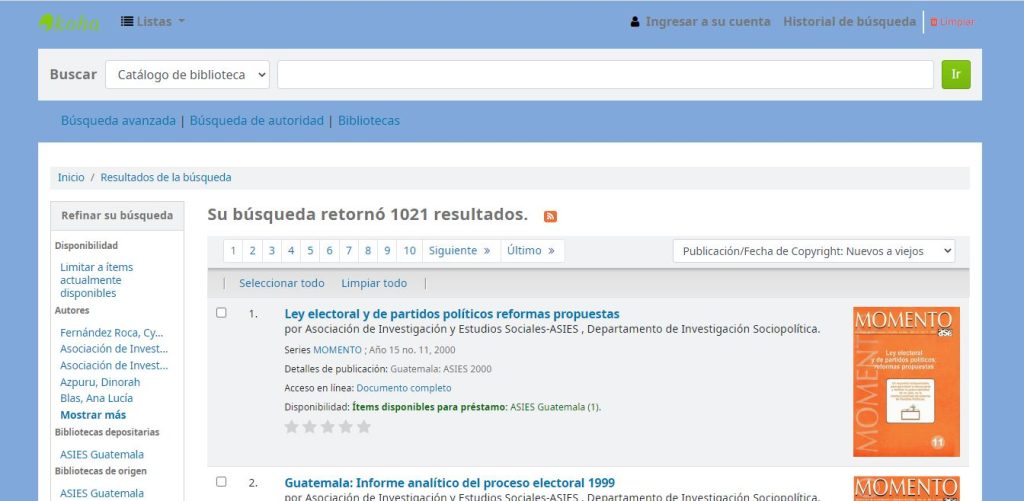Jump to Último results page
Viewport: 1024px width, 501px height.
[530, 251]
